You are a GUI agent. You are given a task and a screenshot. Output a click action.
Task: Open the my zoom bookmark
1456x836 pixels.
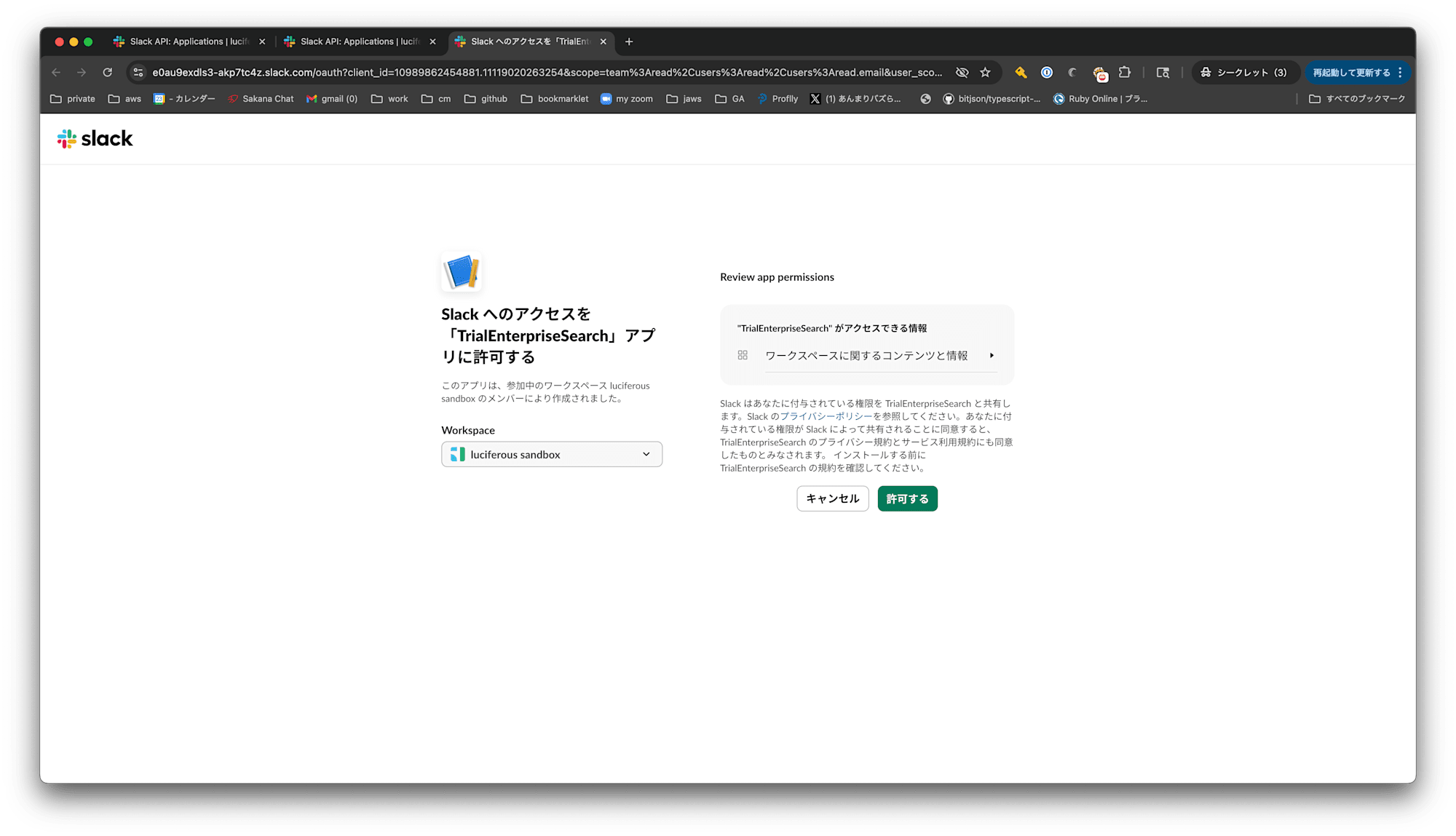[626, 98]
